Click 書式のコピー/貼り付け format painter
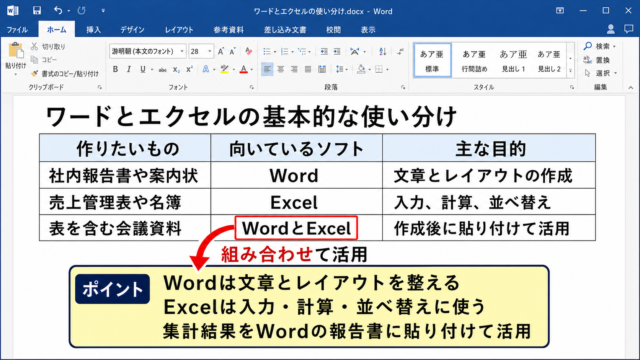Image resolution: width=640 pixels, height=360 pixels. pos(65,73)
